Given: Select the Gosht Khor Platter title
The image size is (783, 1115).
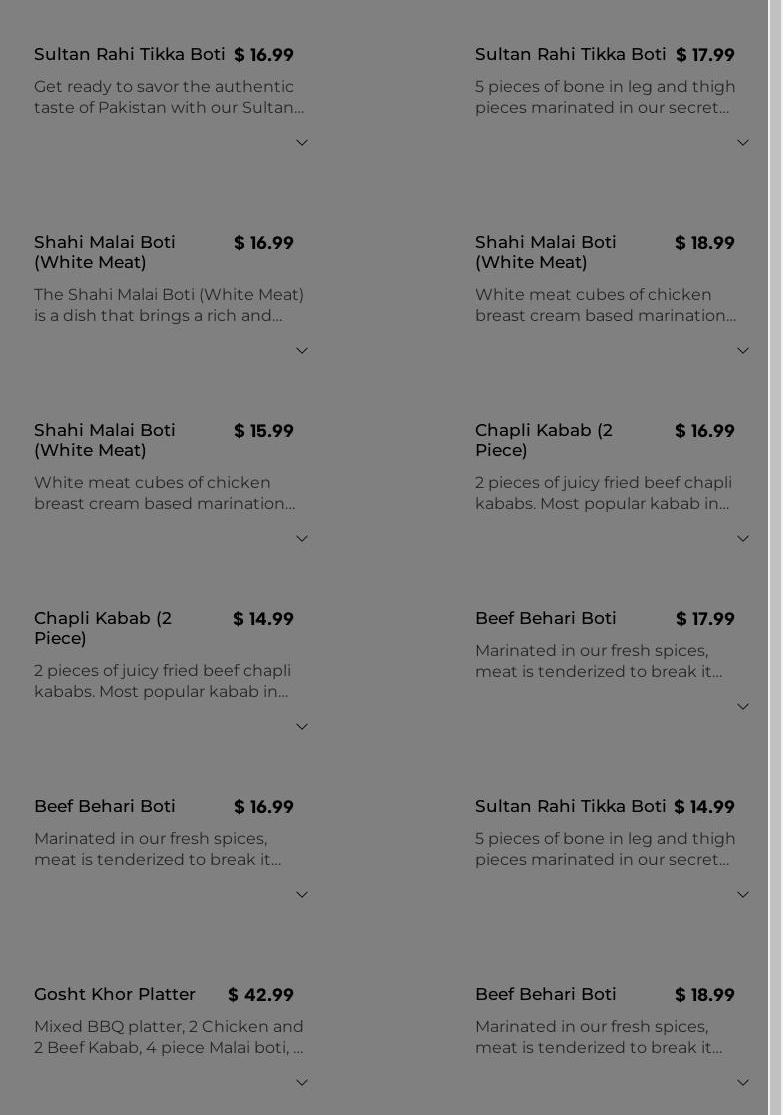Looking at the screenshot, I should (x=115, y=994).
